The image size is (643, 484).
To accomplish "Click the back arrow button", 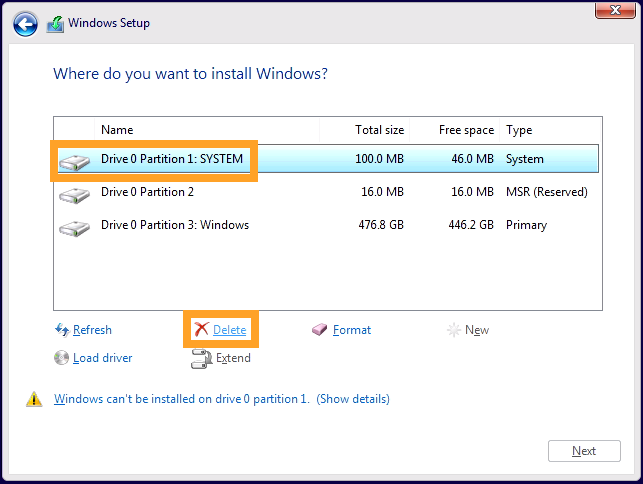I will (25, 23).
